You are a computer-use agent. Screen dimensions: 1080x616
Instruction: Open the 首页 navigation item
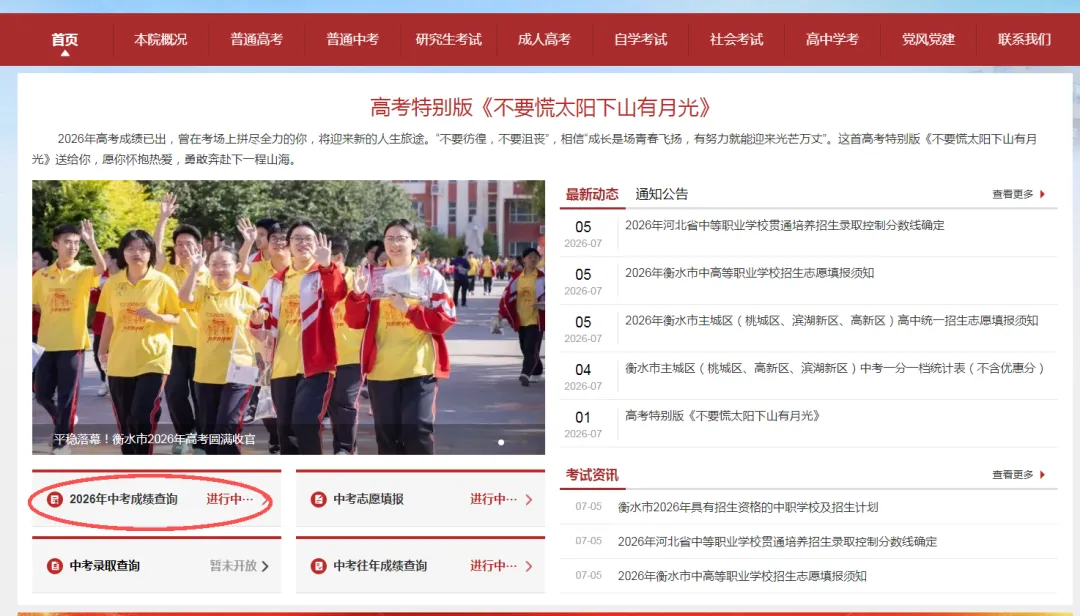tap(65, 39)
